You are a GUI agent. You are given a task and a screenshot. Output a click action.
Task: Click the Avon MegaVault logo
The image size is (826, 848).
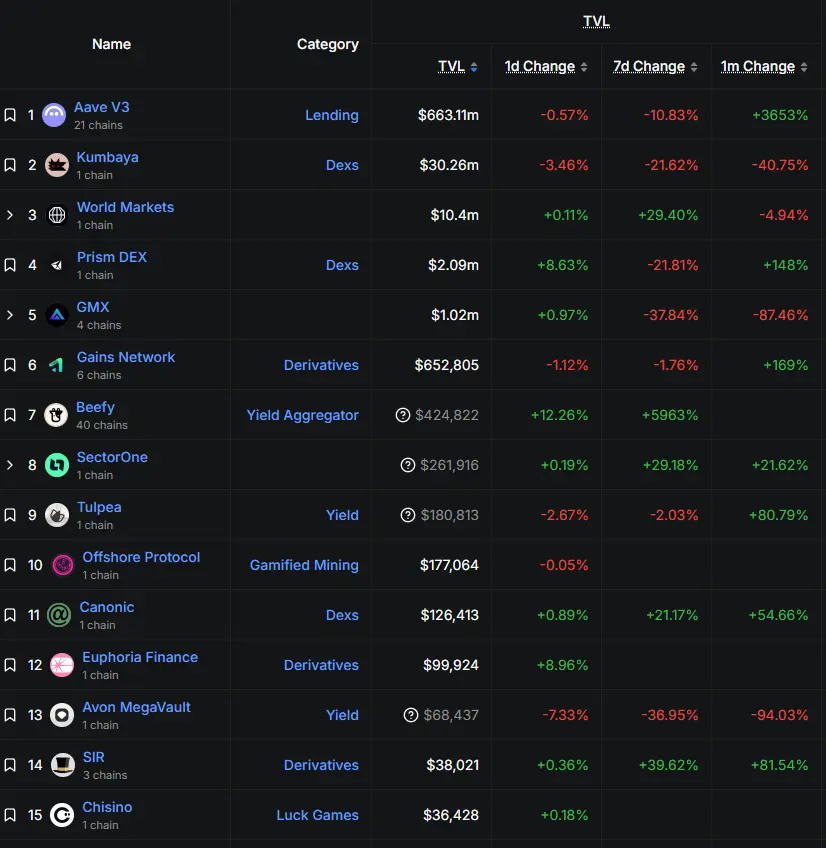[x=62, y=715]
